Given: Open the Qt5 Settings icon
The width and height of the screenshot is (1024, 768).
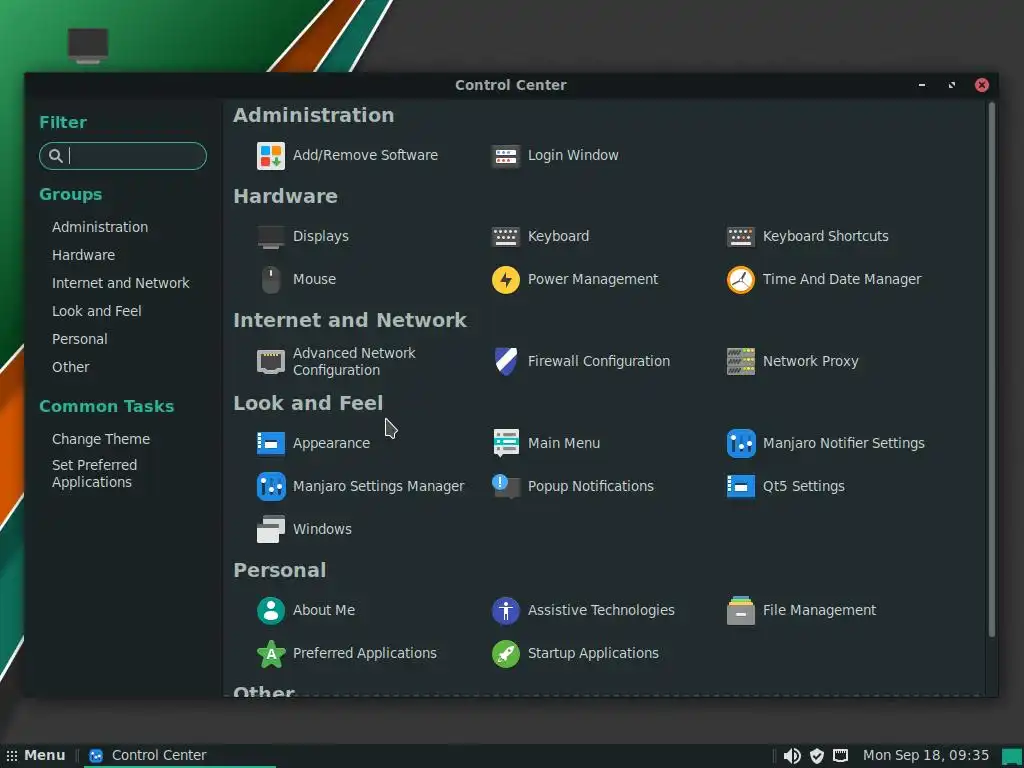Looking at the screenshot, I should pyautogui.click(x=741, y=487).
